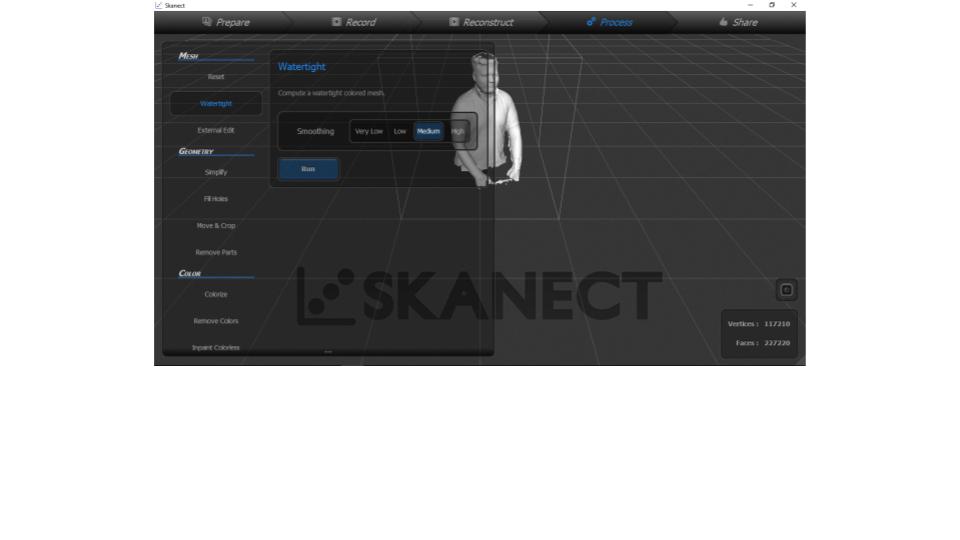
Task: Select the Process tab
Action: (x=609, y=22)
